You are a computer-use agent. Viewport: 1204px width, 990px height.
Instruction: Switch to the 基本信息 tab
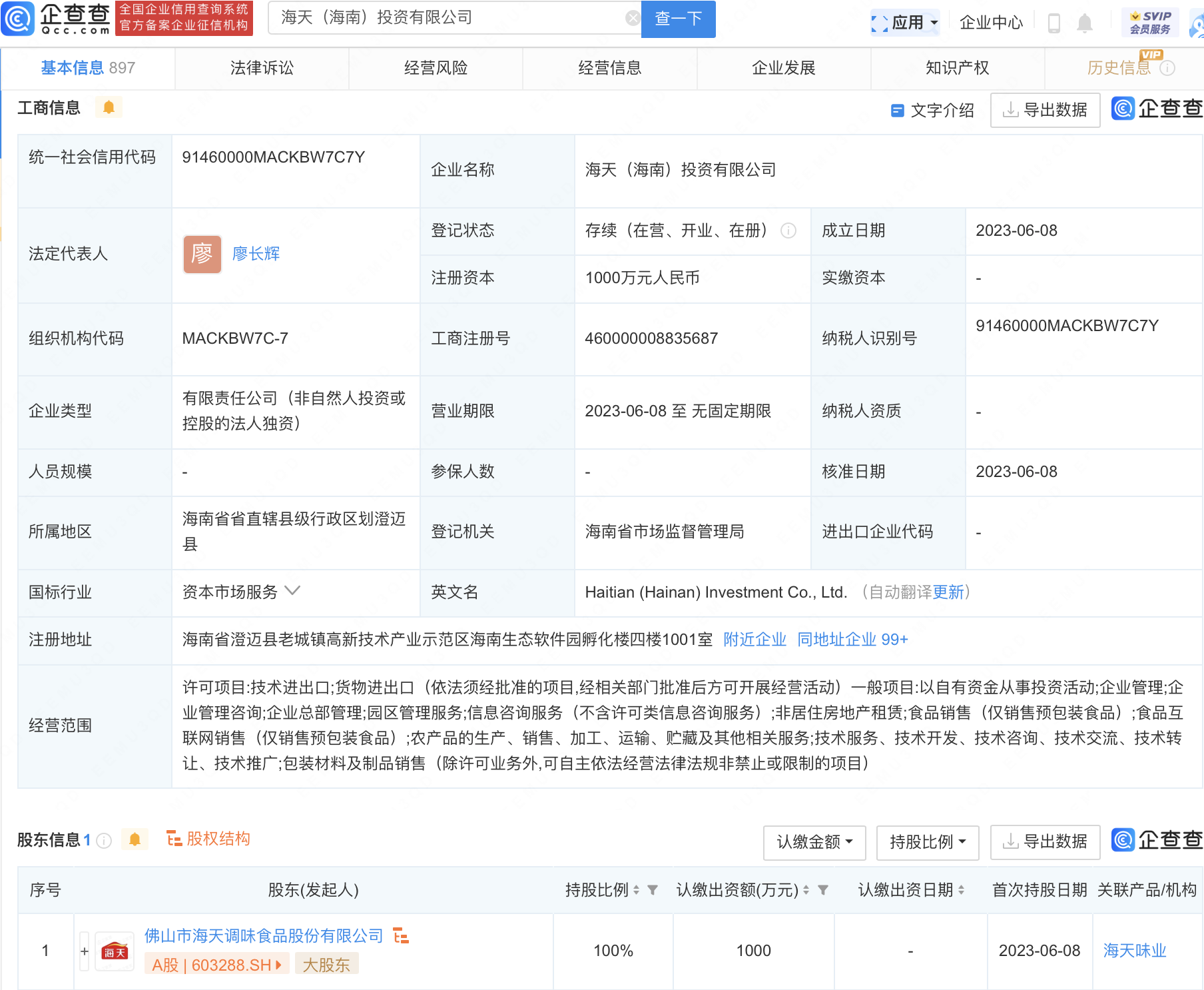[x=87, y=68]
